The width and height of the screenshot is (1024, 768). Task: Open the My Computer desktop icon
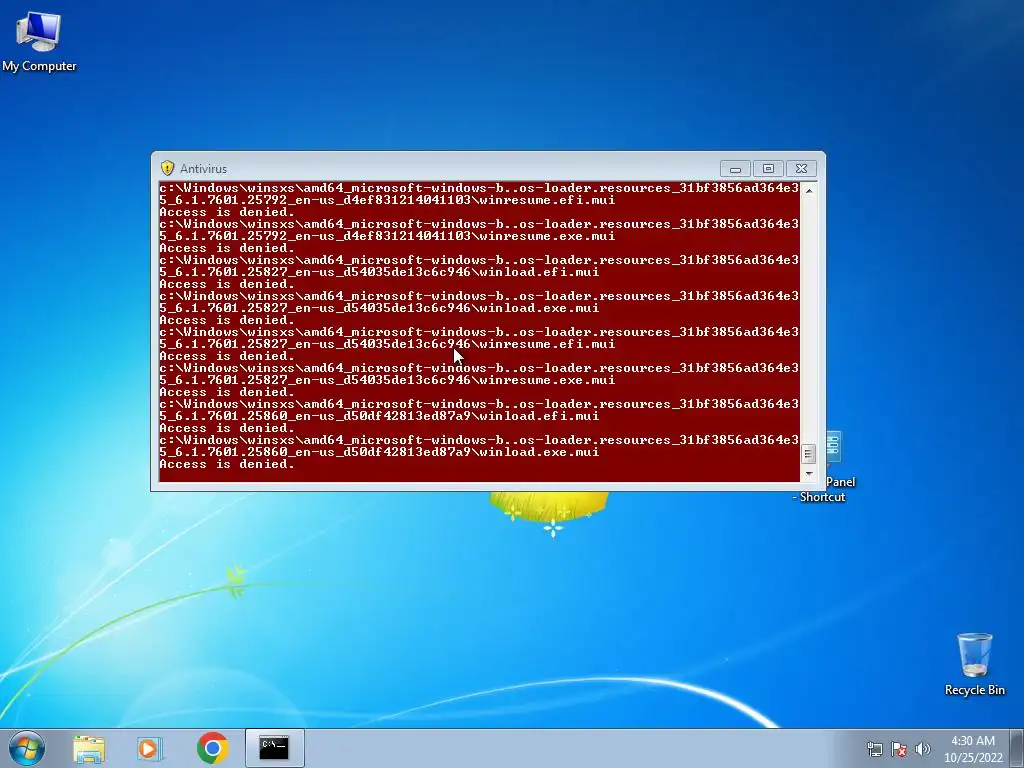pyautogui.click(x=39, y=41)
